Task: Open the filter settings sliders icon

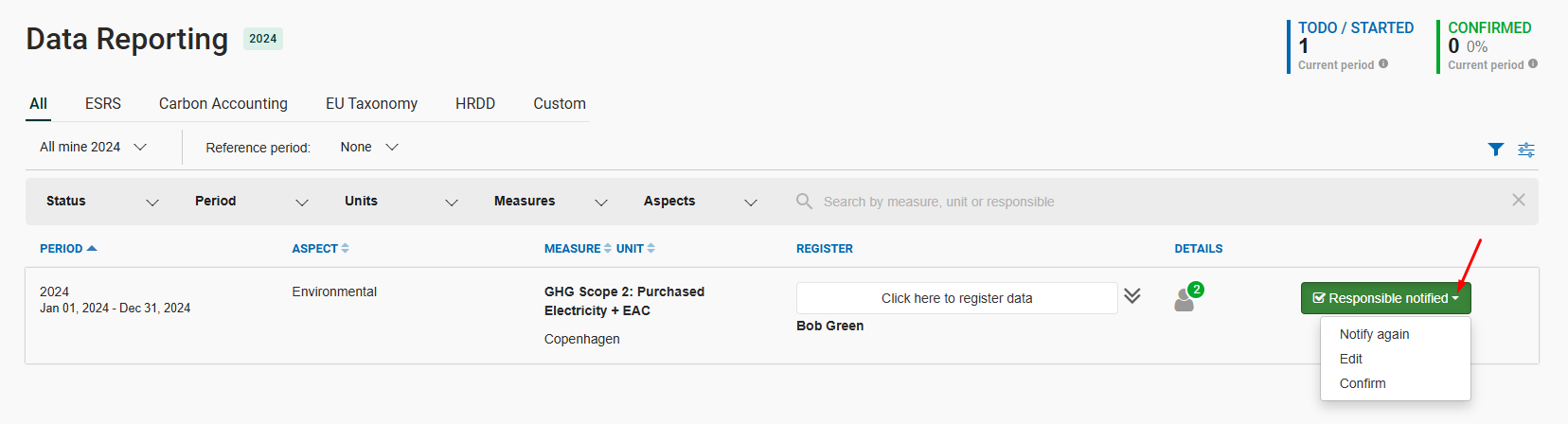Action: (x=1526, y=150)
